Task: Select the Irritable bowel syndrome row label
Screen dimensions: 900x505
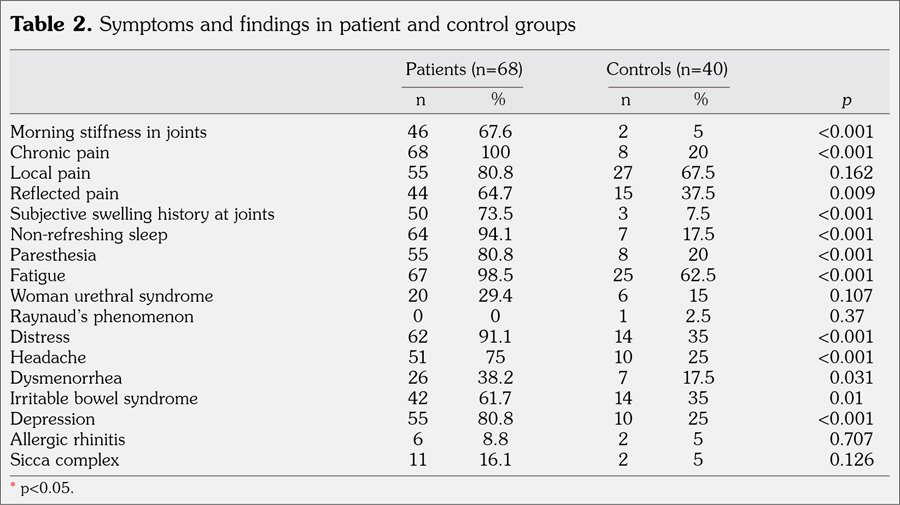Action: coord(104,399)
